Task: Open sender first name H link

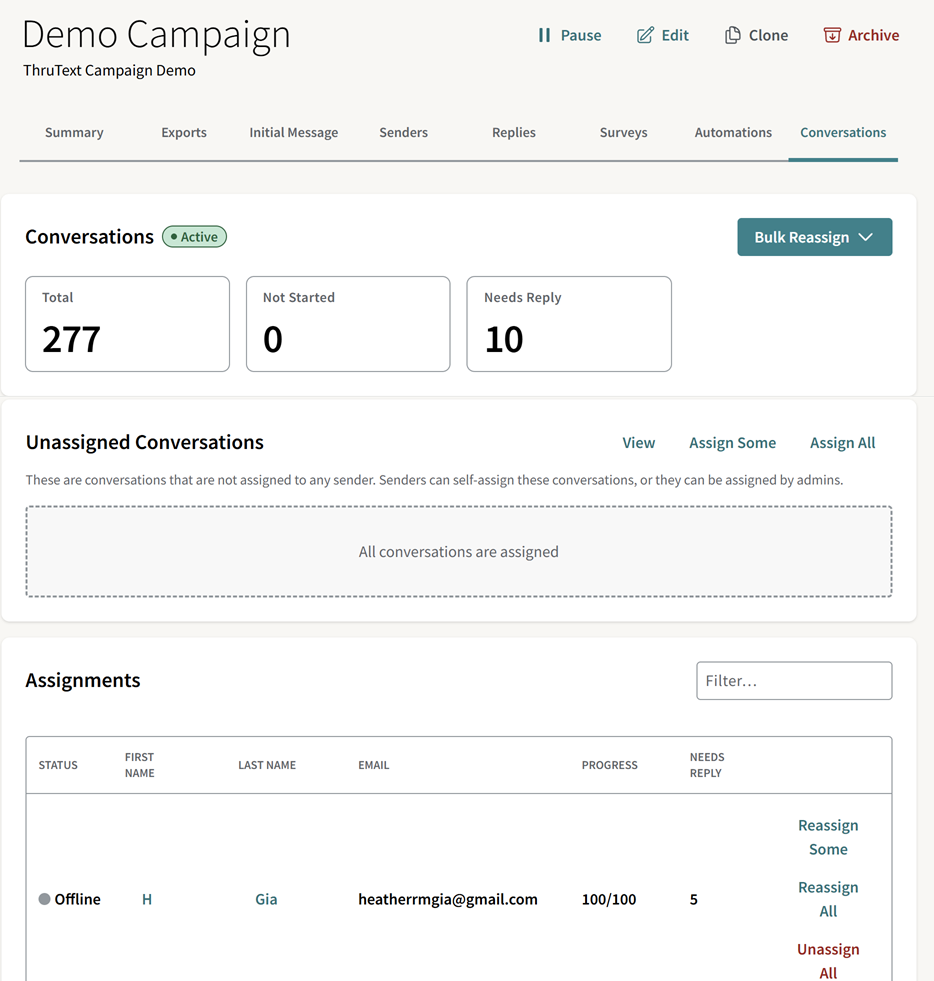Action: point(147,900)
